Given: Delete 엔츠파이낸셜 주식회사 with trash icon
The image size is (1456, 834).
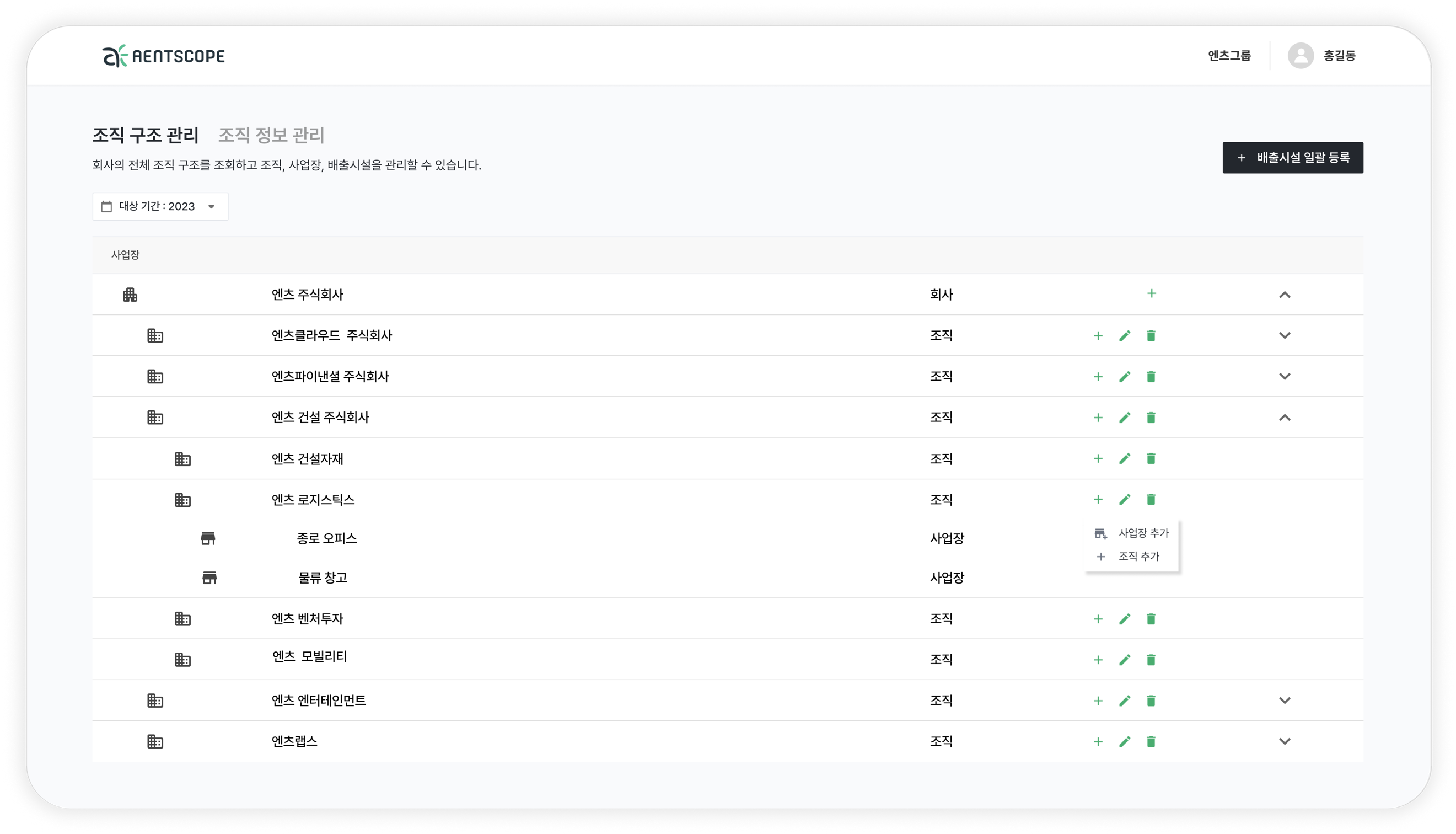Looking at the screenshot, I should (x=1151, y=377).
